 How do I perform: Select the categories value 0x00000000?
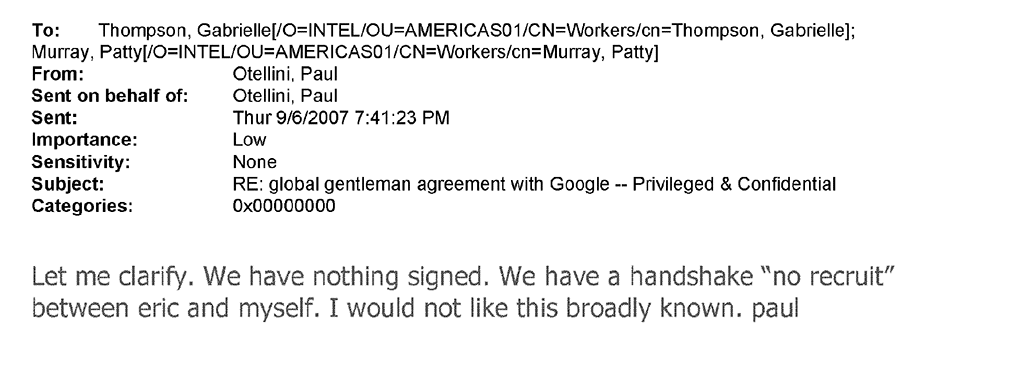point(284,206)
